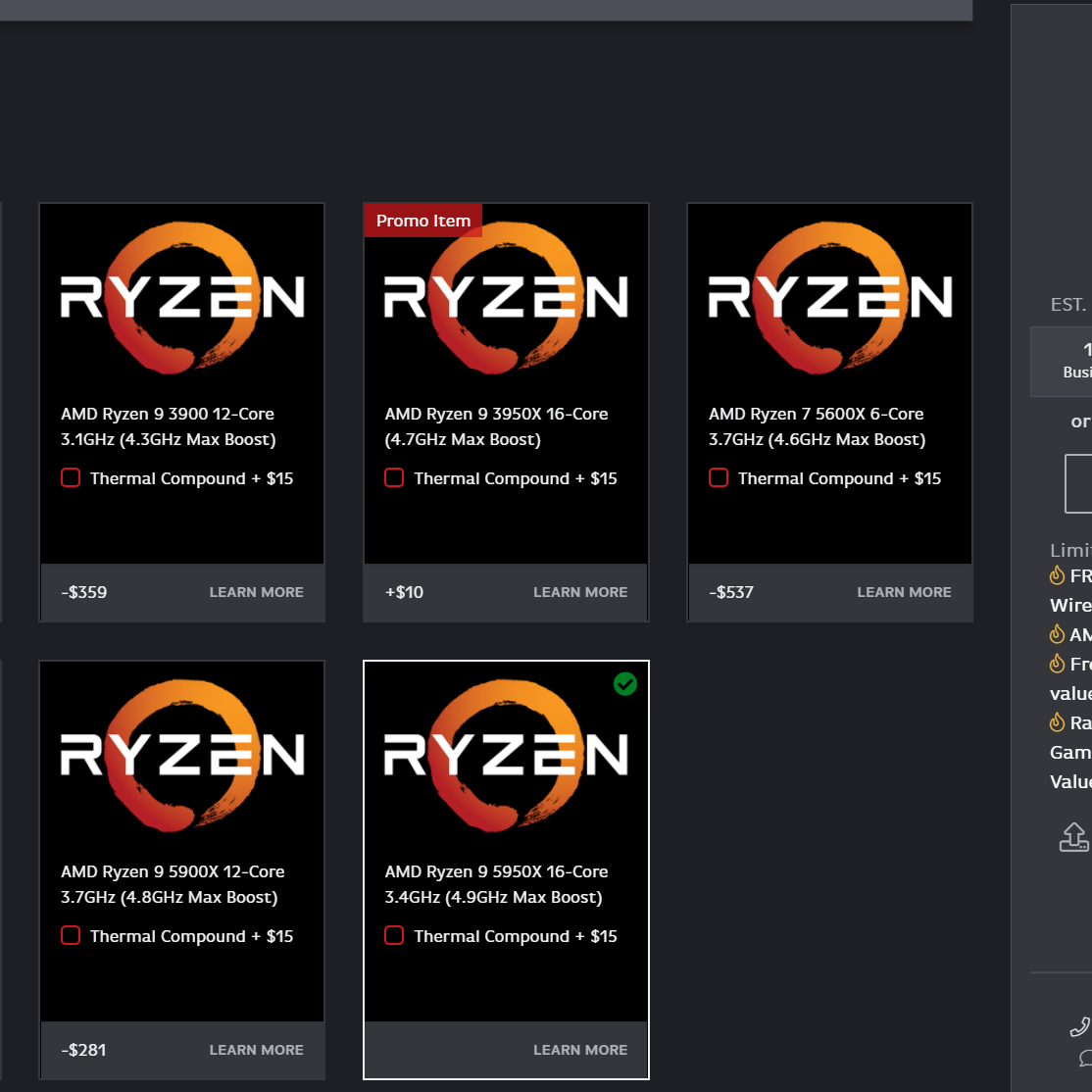Enable Thermal Compound for the Ryzen 9 3900
This screenshot has height=1092, width=1092.
[70, 477]
